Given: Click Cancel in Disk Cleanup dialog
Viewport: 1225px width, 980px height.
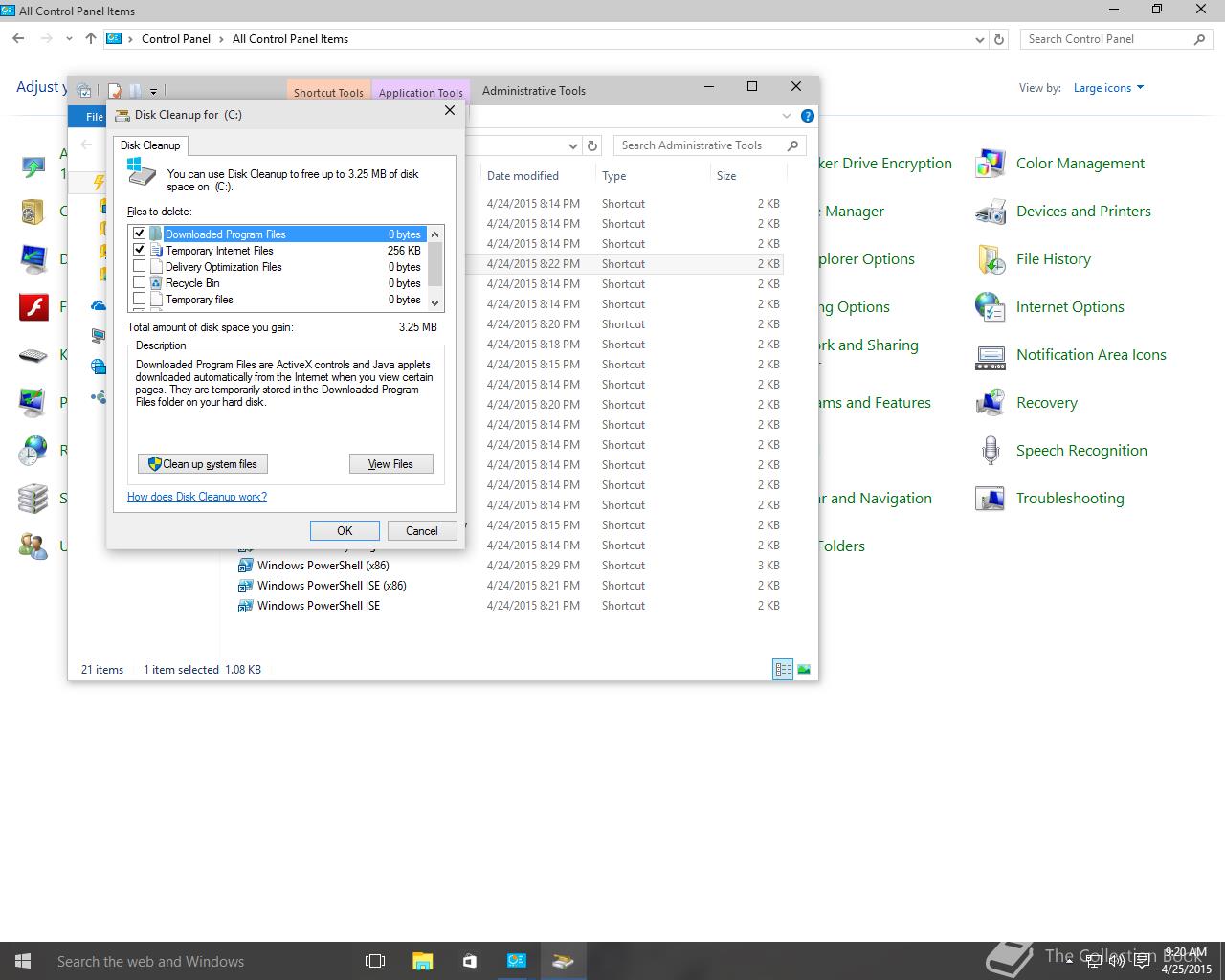Looking at the screenshot, I should coord(422,531).
